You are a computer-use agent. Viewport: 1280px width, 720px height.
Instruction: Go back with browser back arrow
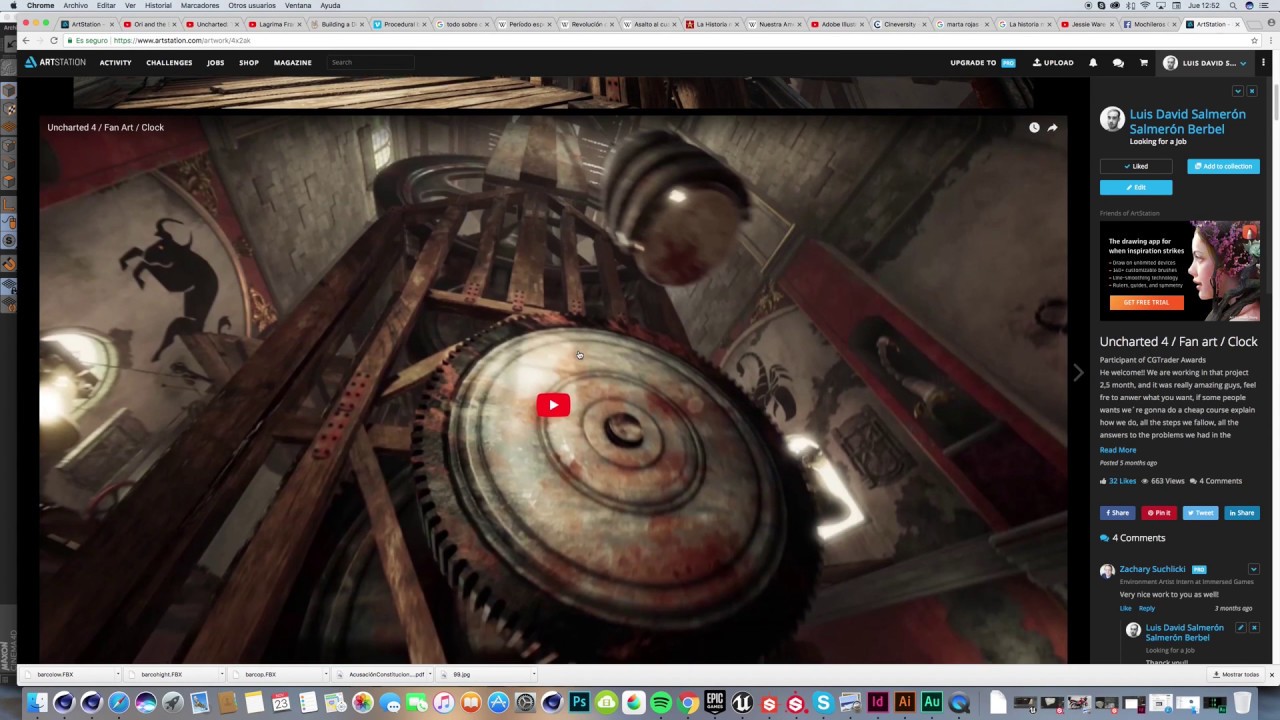25,40
